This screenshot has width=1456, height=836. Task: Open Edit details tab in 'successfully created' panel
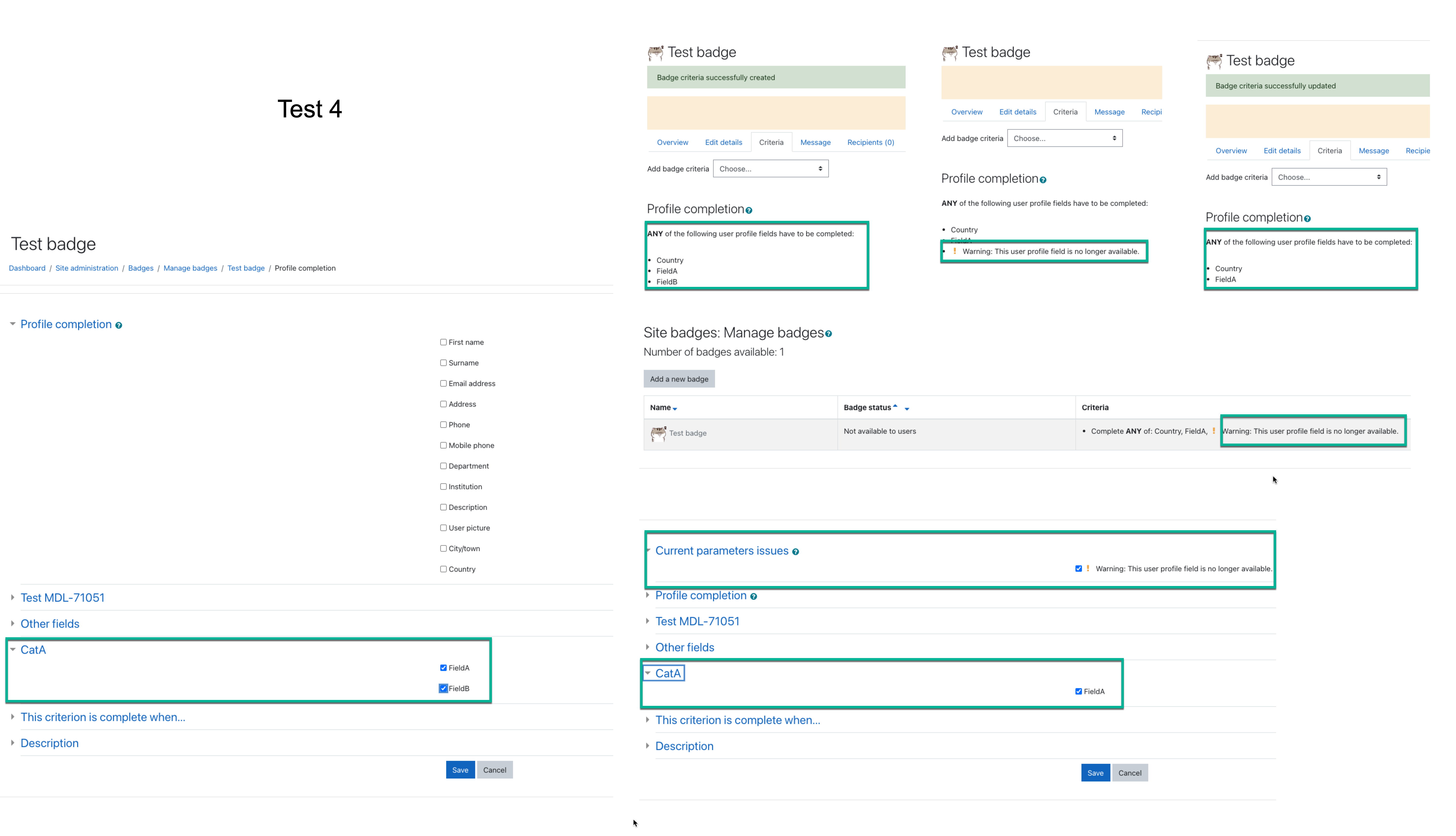pos(724,142)
